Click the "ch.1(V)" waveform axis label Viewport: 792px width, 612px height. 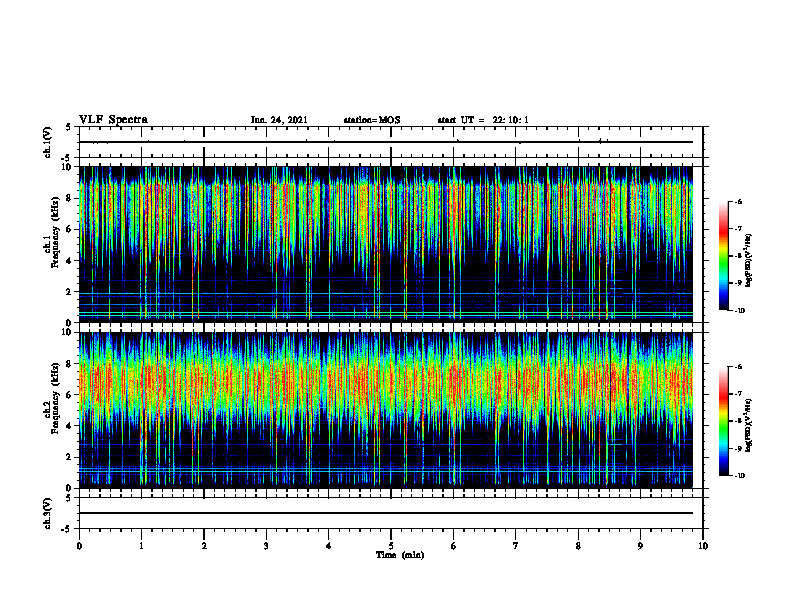(x=47, y=142)
